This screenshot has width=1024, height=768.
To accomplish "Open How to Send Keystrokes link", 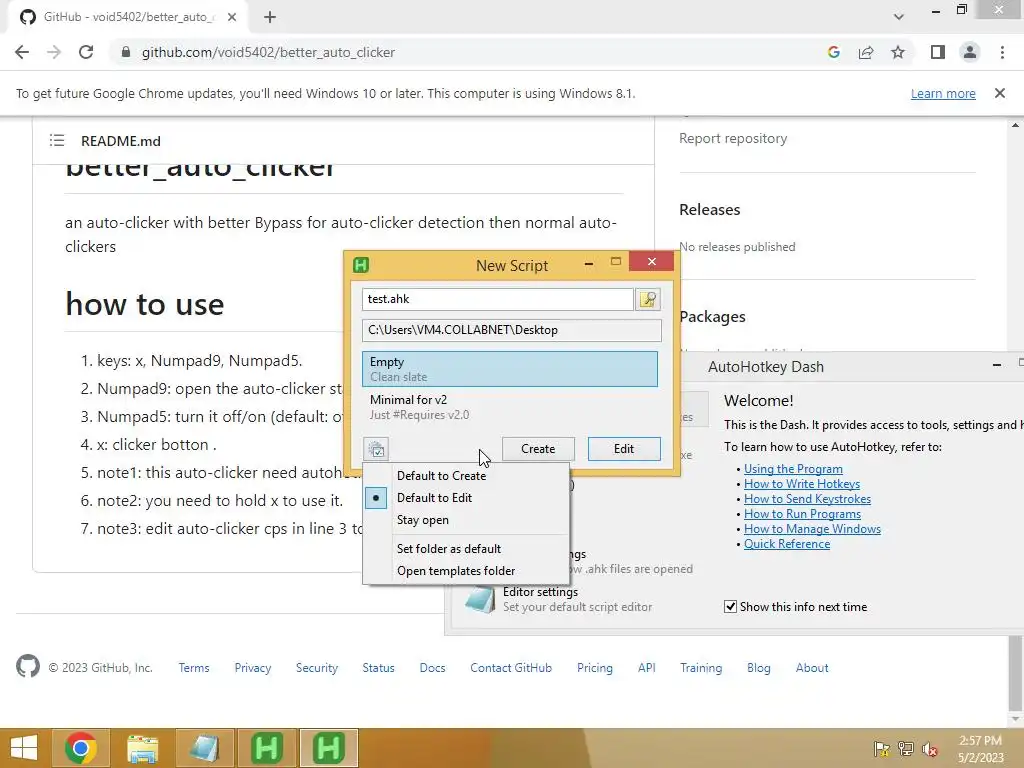I will 807,499.
